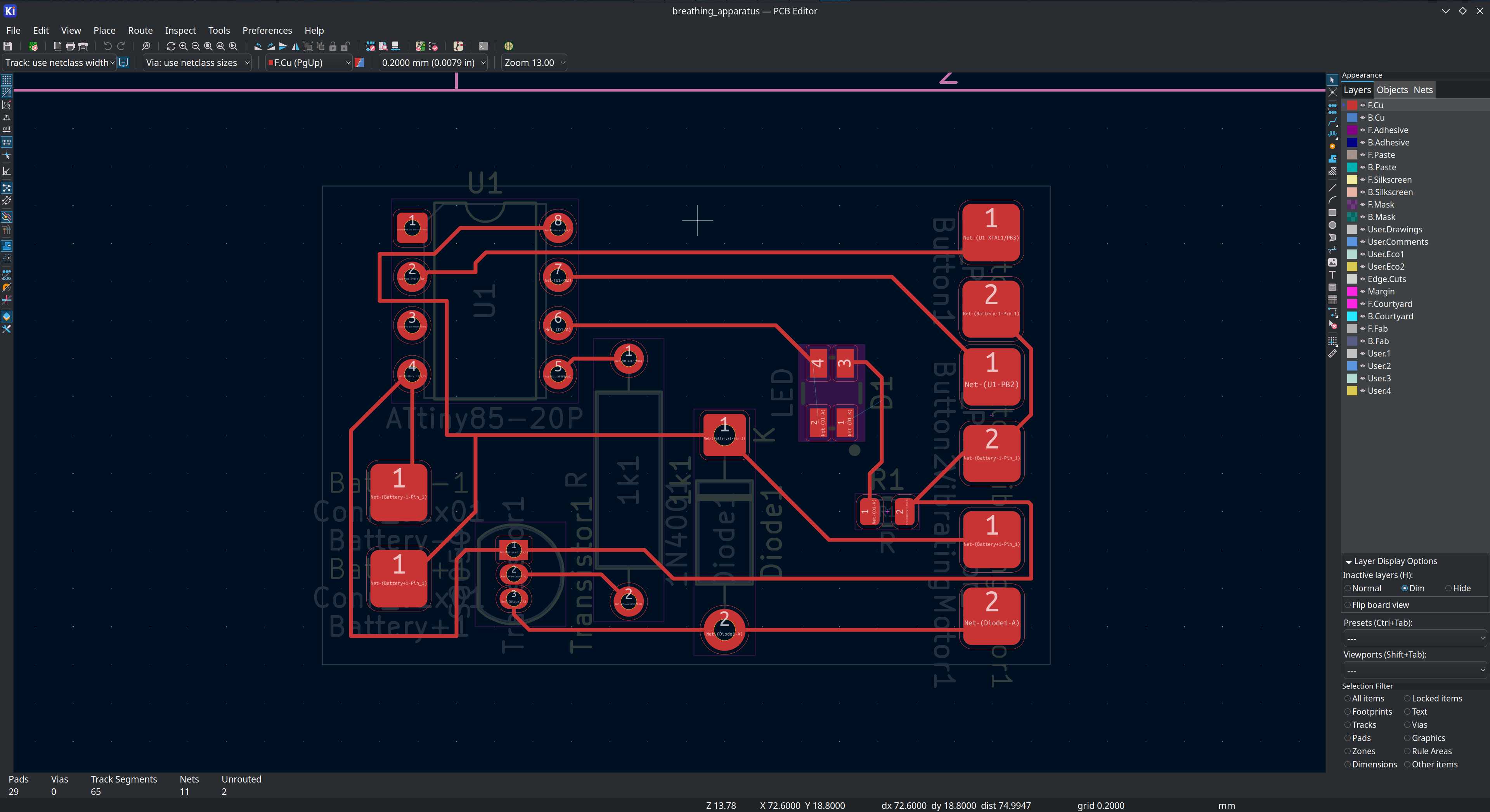
Task: Switch to the Nets tab
Action: [1422, 90]
